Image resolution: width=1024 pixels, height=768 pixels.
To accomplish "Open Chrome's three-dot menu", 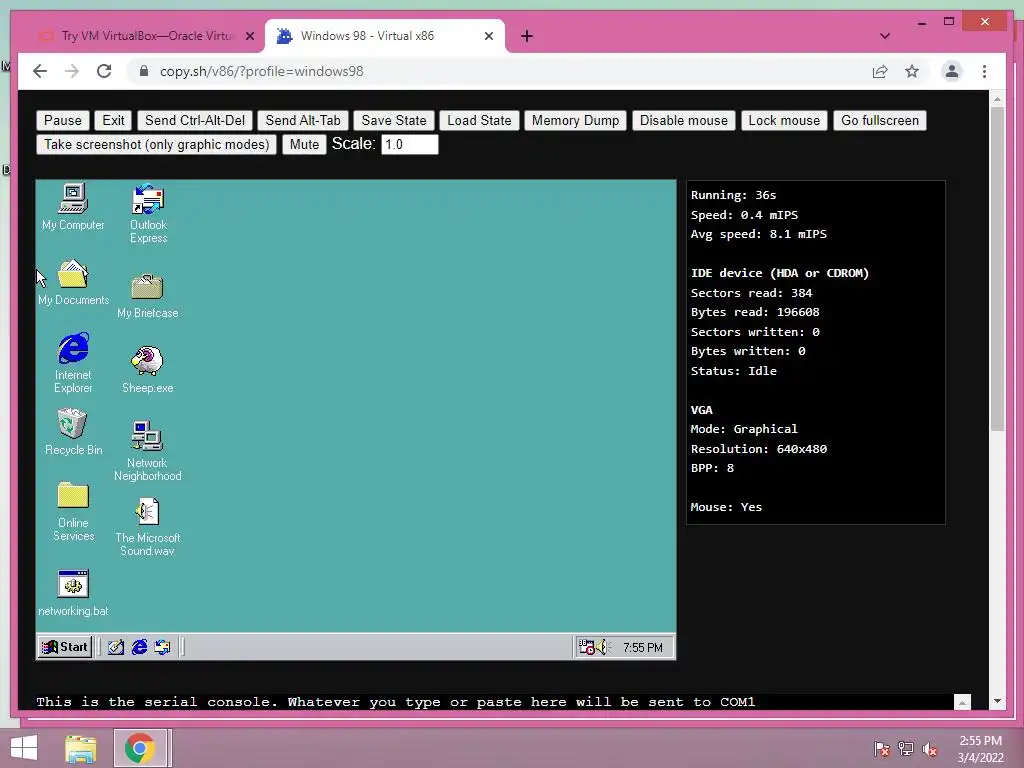I will point(984,71).
